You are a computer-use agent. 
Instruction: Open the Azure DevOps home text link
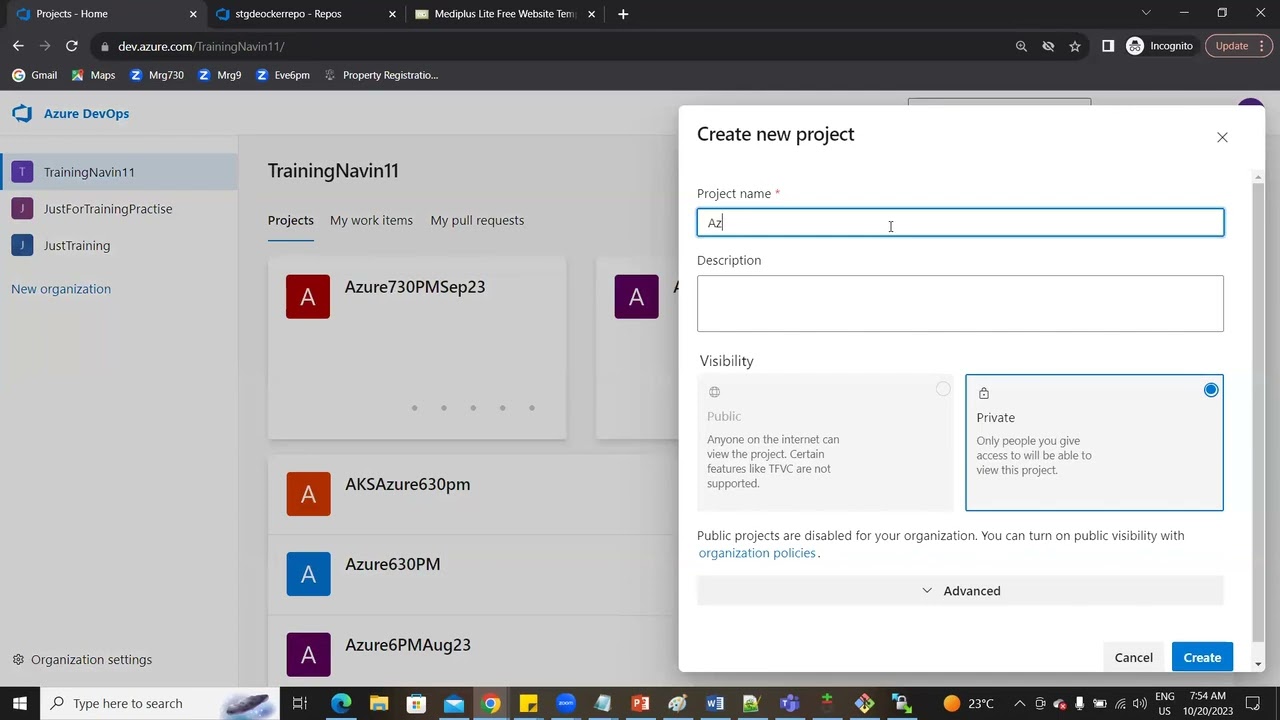86,113
